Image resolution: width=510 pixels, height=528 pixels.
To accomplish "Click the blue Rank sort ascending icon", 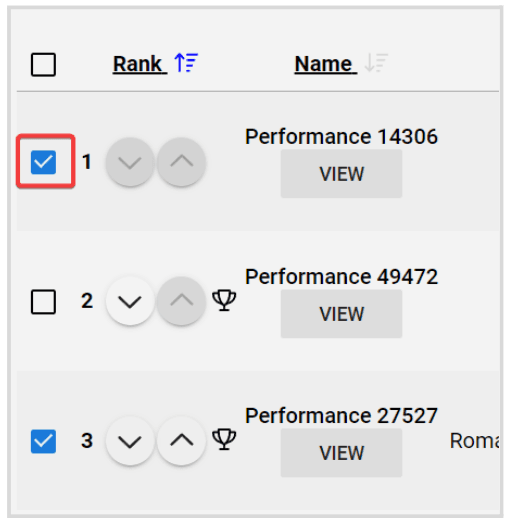I will coord(186,62).
